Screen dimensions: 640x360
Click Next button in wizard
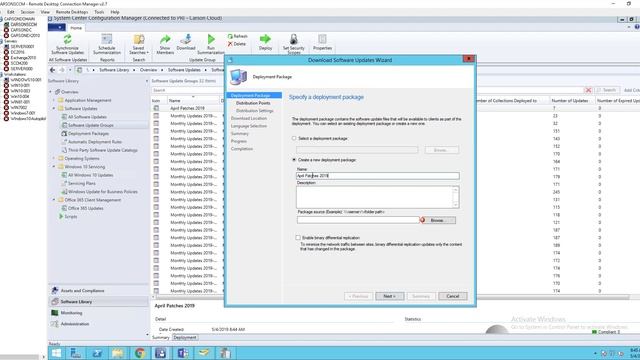point(390,296)
